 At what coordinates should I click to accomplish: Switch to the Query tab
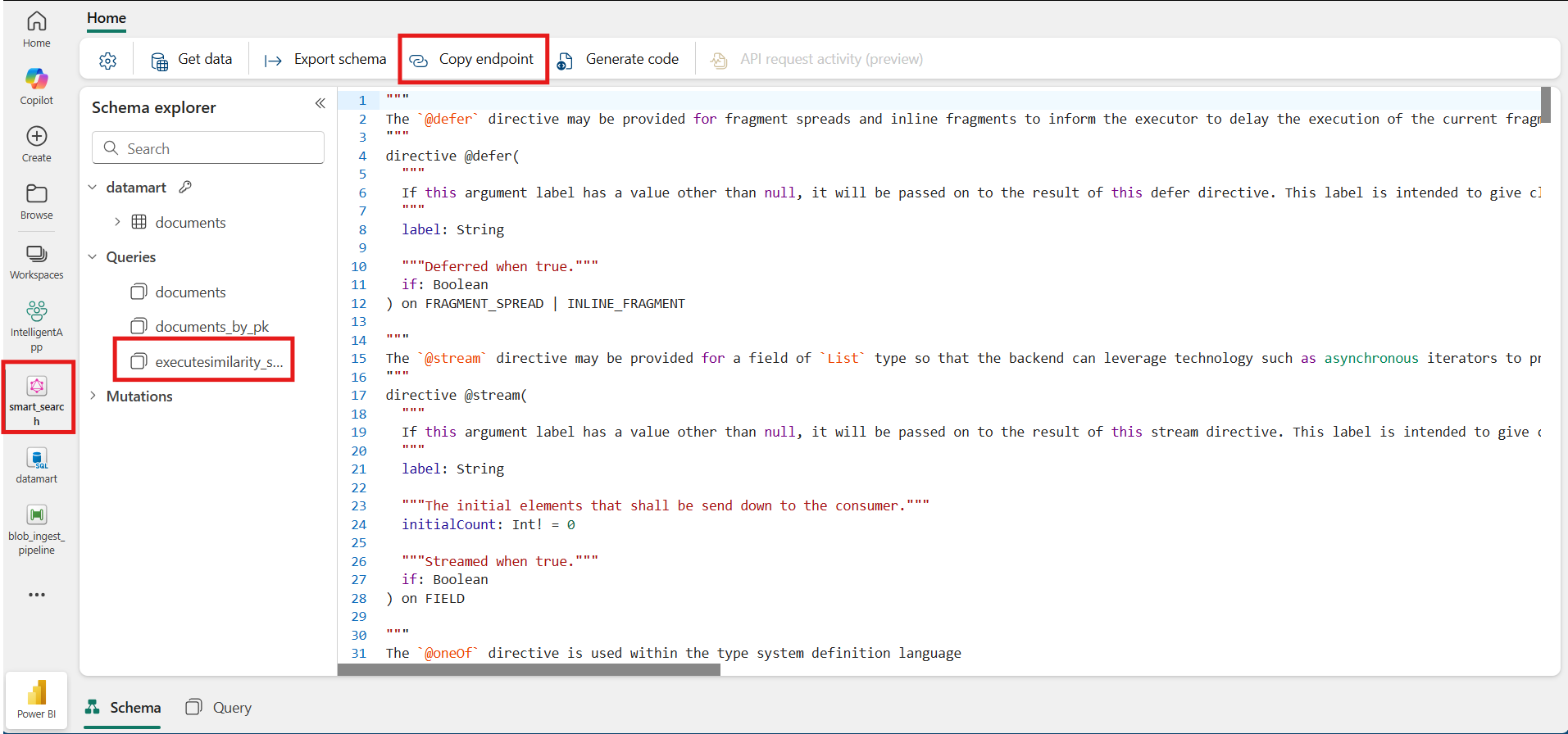point(219,708)
